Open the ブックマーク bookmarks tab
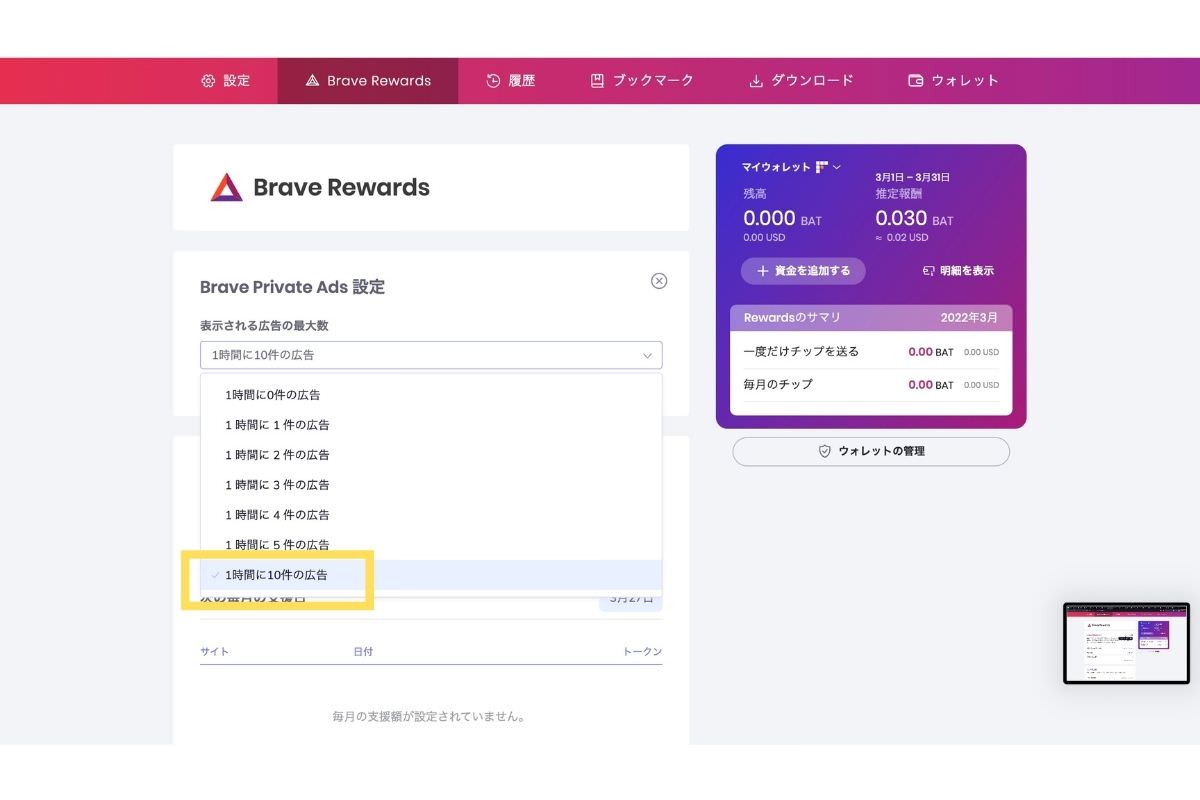The image size is (1200, 800). [x=642, y=81]
